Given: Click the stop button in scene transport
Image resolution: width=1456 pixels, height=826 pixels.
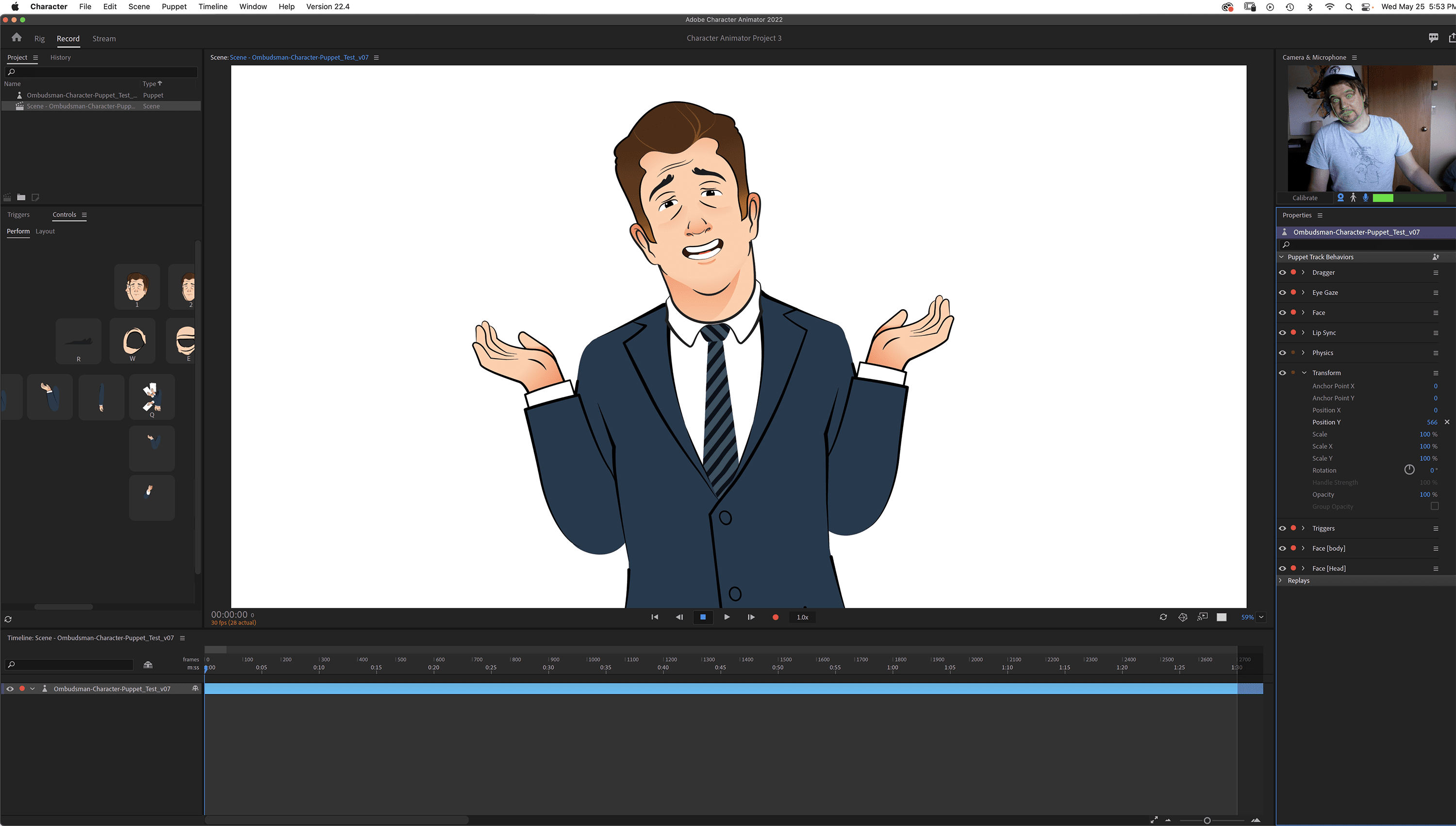Looking at the screenshot, I should pyautogui.click(x=703, y=617).
